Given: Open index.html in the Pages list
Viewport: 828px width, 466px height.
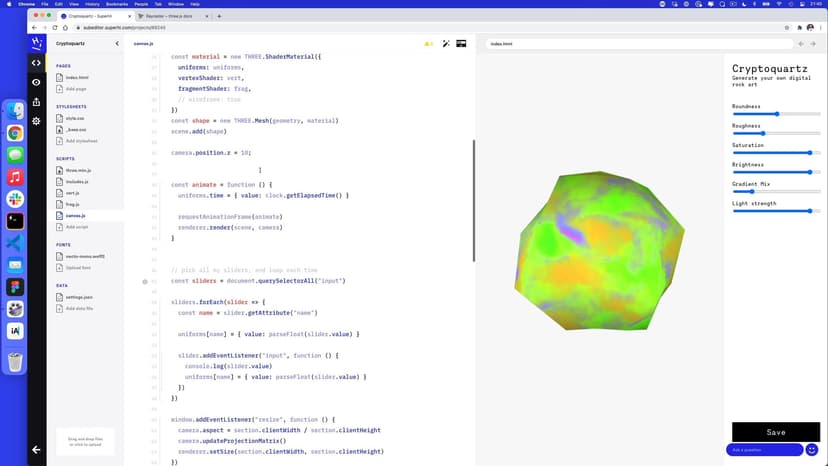Looking at the screenshot, I should pyautogui.click(x=77, y=77).
